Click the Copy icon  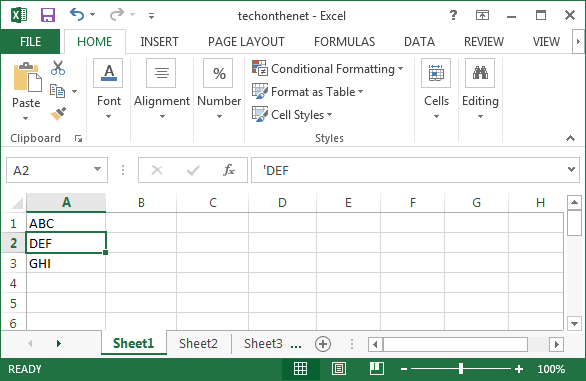[x=58, y=91]
